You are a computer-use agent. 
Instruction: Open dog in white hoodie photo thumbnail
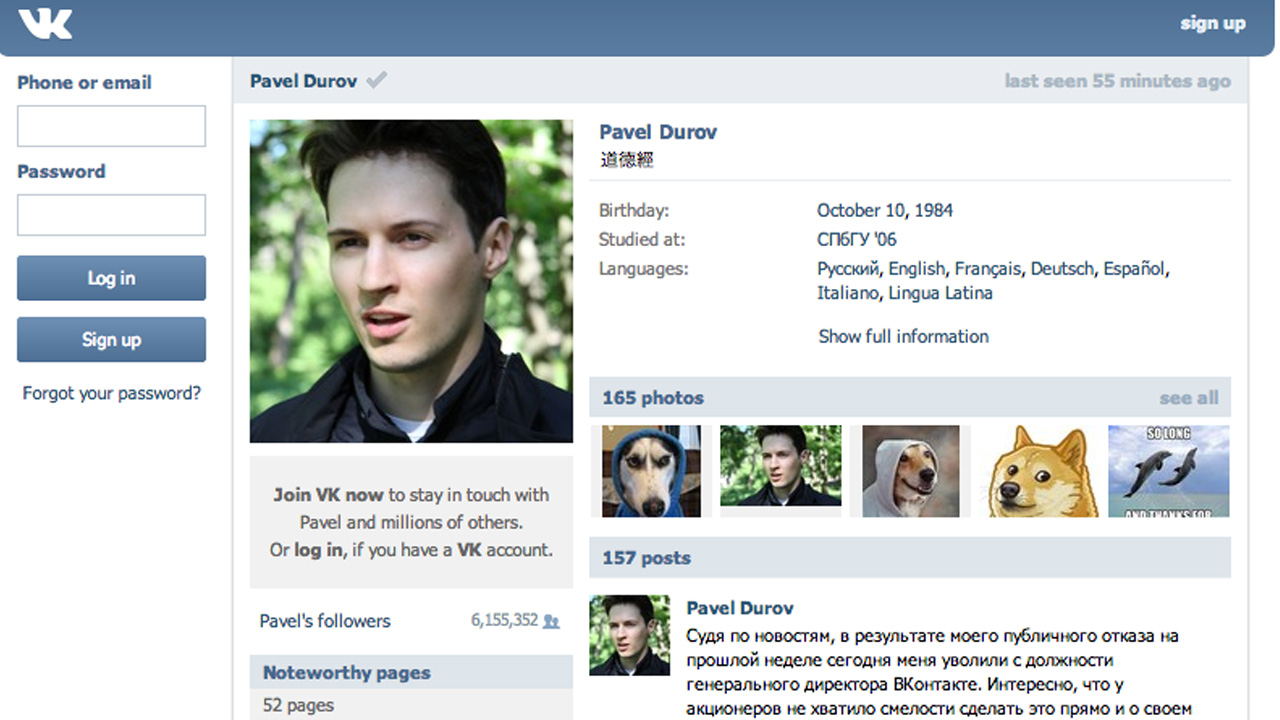tap(910, 471)
